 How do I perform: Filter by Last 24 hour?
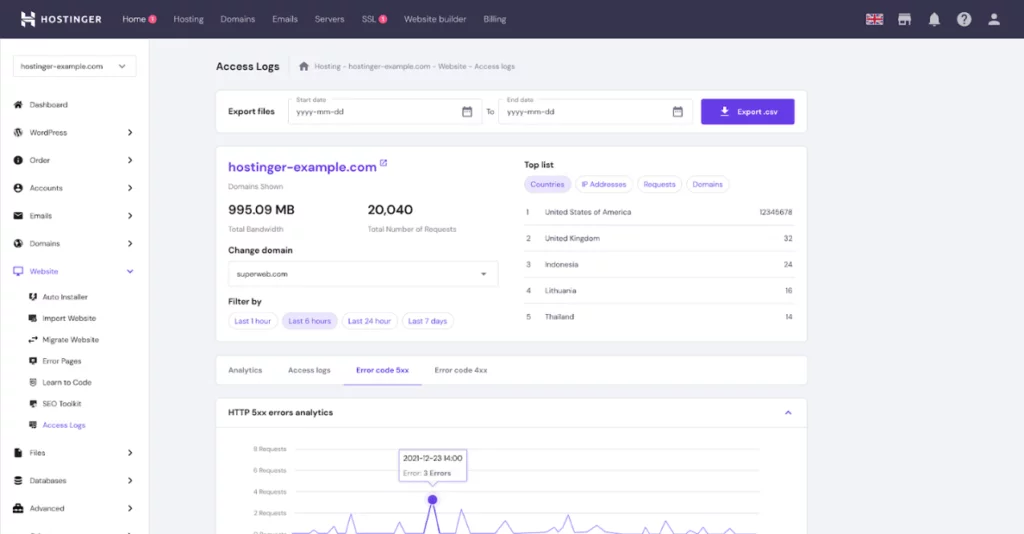369,321
